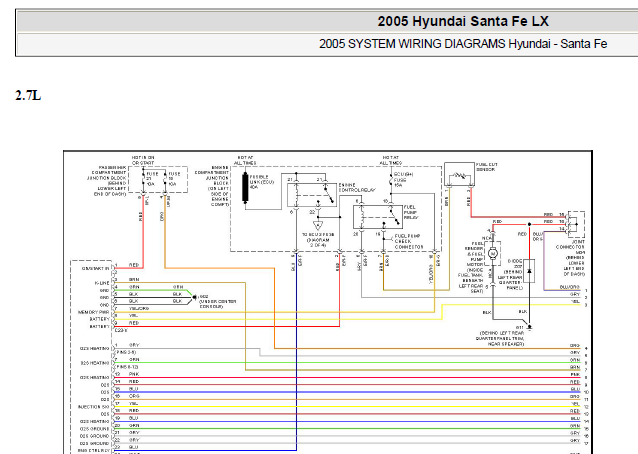Click the '2005 SYSTEM WIRING DIAGRAMS Hyundai - Santa Fe' subtitle

tap(463, 44)
